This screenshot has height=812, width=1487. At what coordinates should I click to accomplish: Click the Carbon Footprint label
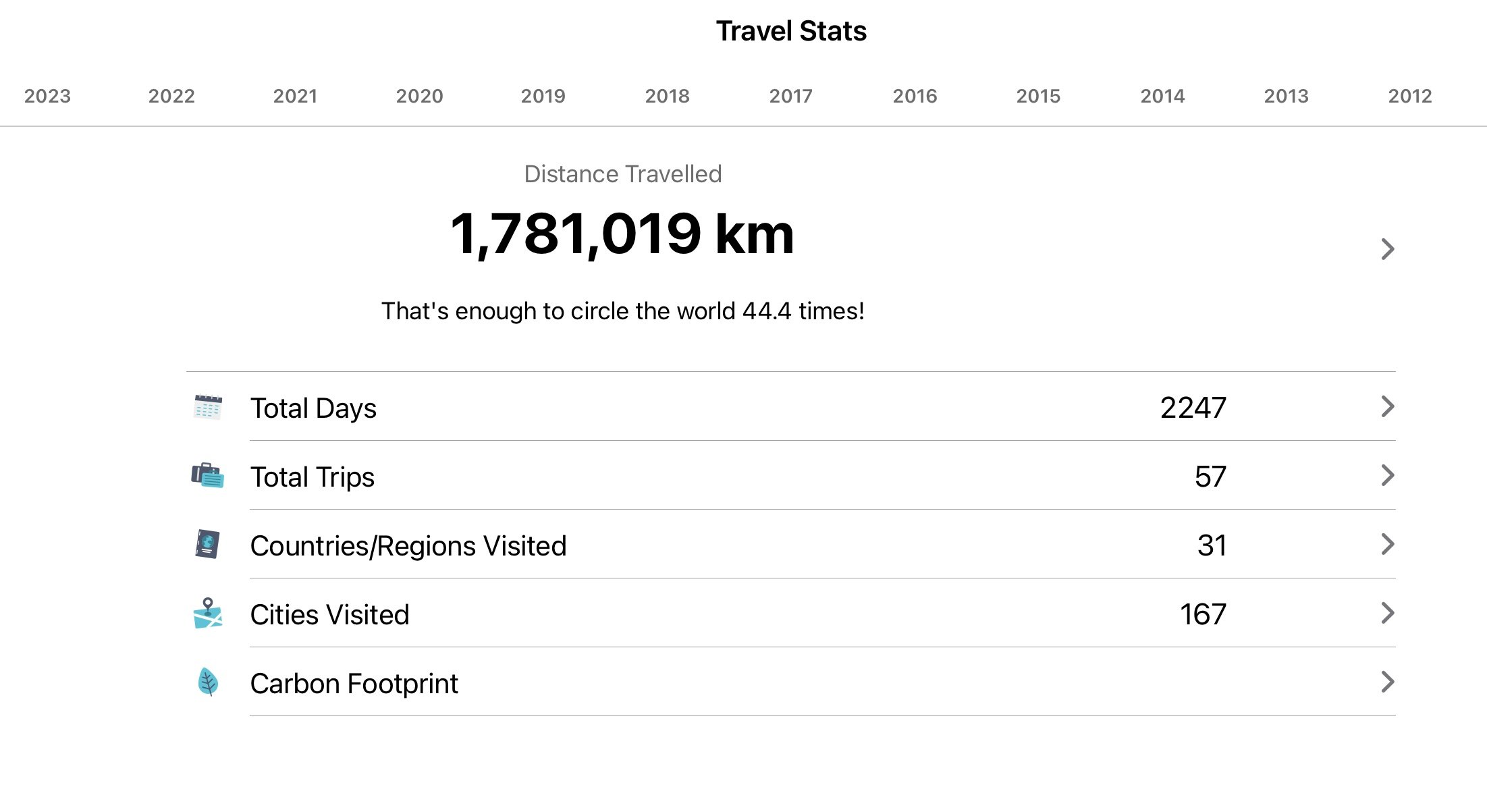tap(354, 684)
